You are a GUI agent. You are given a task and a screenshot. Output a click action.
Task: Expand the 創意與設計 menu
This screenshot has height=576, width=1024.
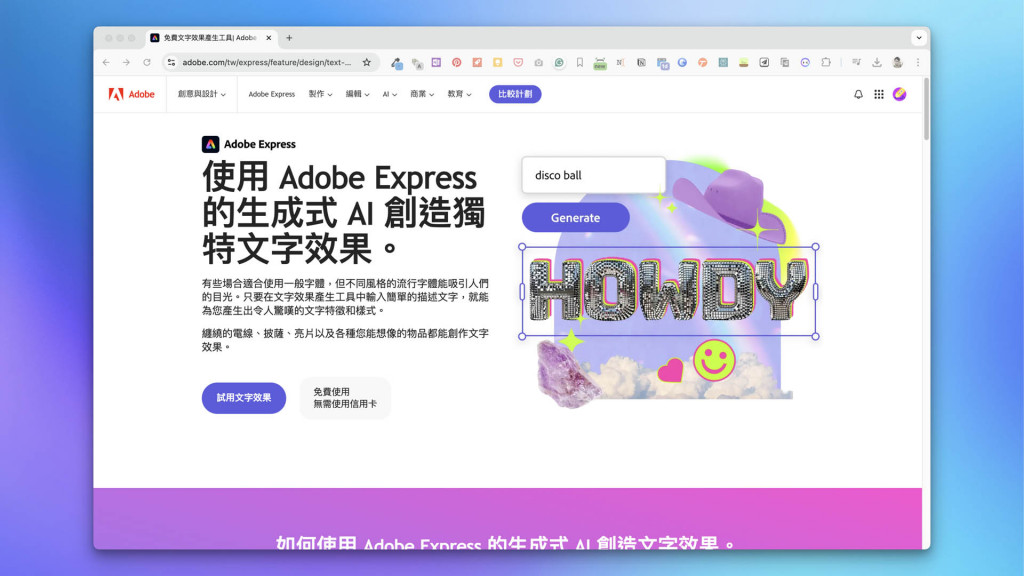click(201, 94)
